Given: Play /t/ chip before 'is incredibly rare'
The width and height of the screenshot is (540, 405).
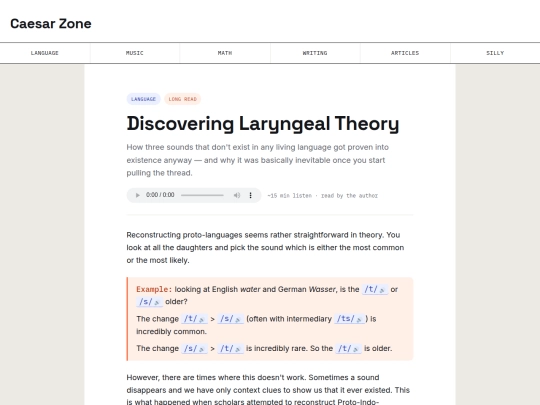Looking at the screenshot, I should [x=231, y=349].
